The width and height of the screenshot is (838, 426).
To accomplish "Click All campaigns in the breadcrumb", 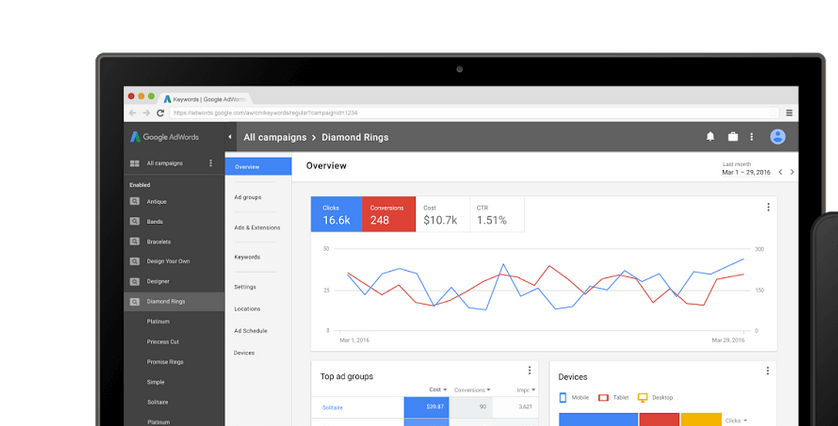I will click(x=275, y=137).
